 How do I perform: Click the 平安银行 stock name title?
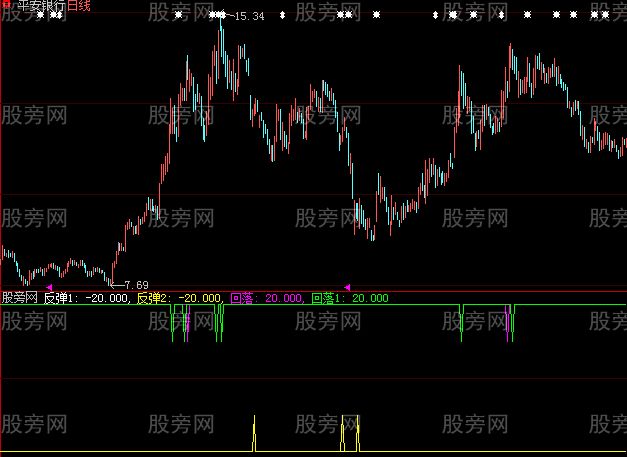39,6
